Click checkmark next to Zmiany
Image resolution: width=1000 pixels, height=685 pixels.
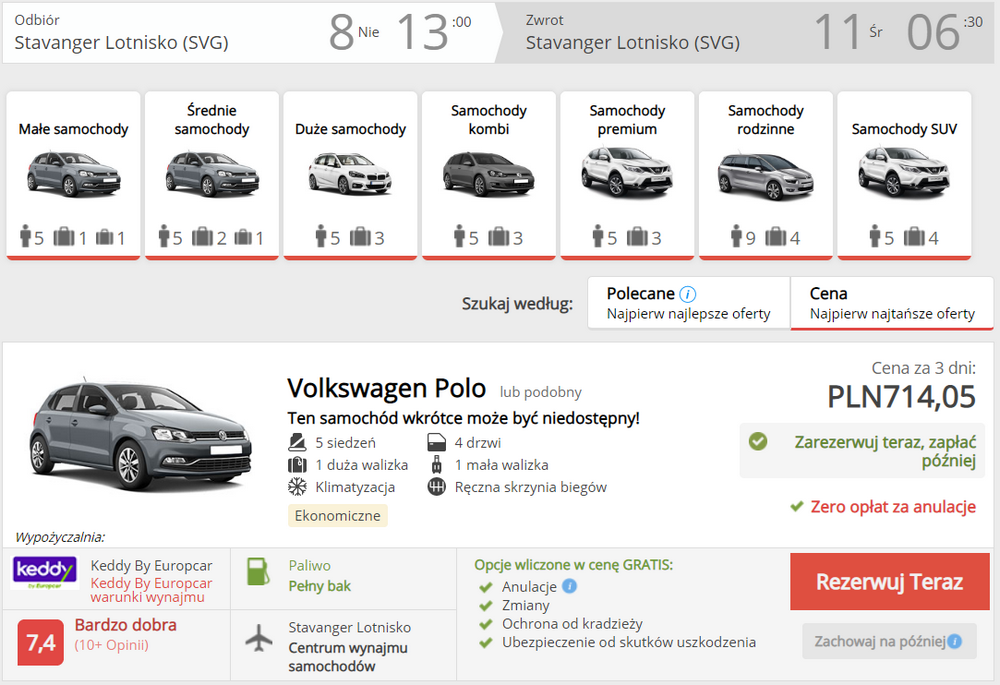click(x=486, y=605)
